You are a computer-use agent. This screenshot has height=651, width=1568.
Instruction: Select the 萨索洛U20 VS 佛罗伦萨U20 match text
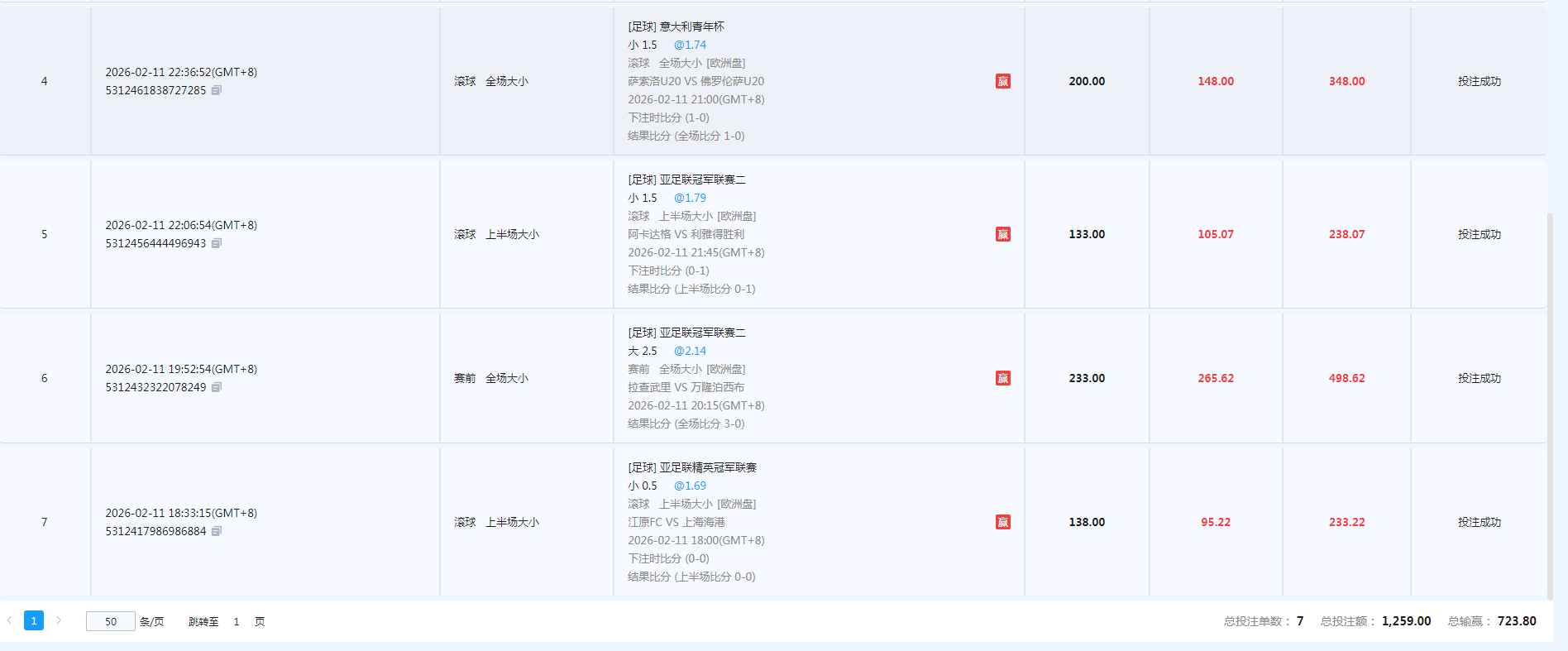coord(696,81)
